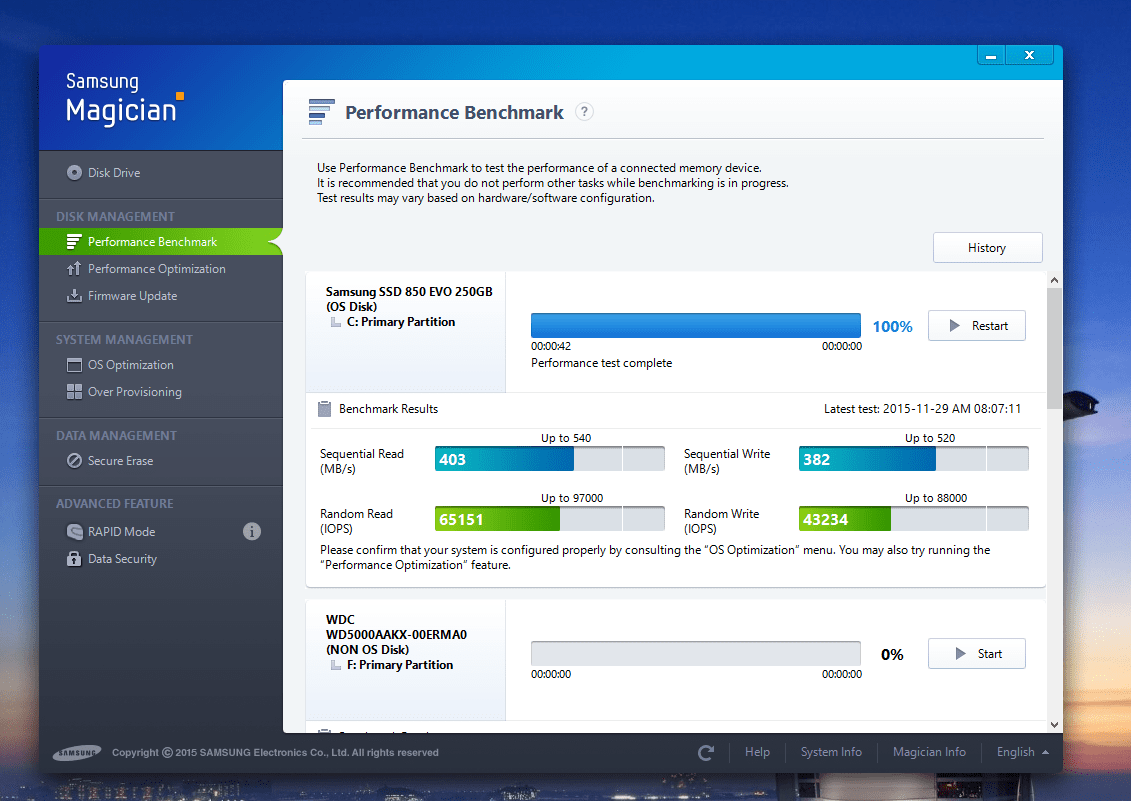Click the Up to 540 label
Viewport: 1131px width, 801px height.
[x=566, y=438]
